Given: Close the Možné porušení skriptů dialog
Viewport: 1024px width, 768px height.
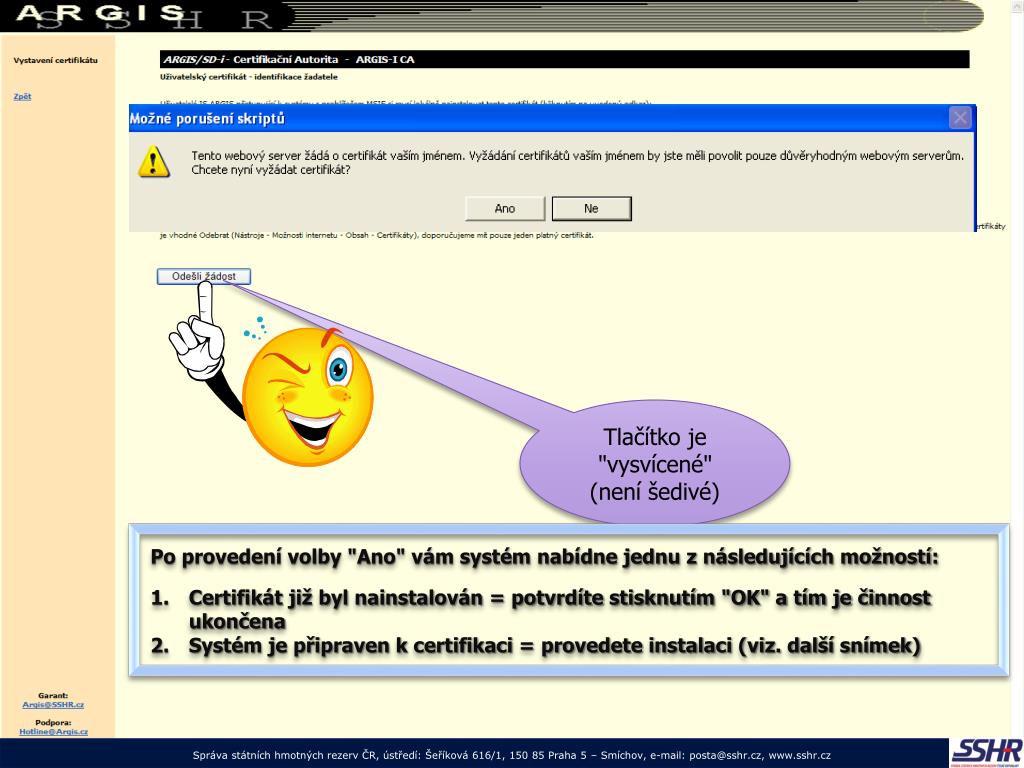Looking at the screenshot, I should [x=959, y=118].
